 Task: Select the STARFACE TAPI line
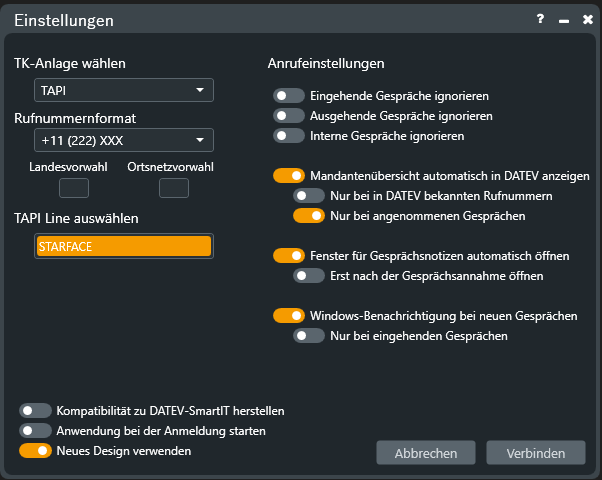[124, 246]
